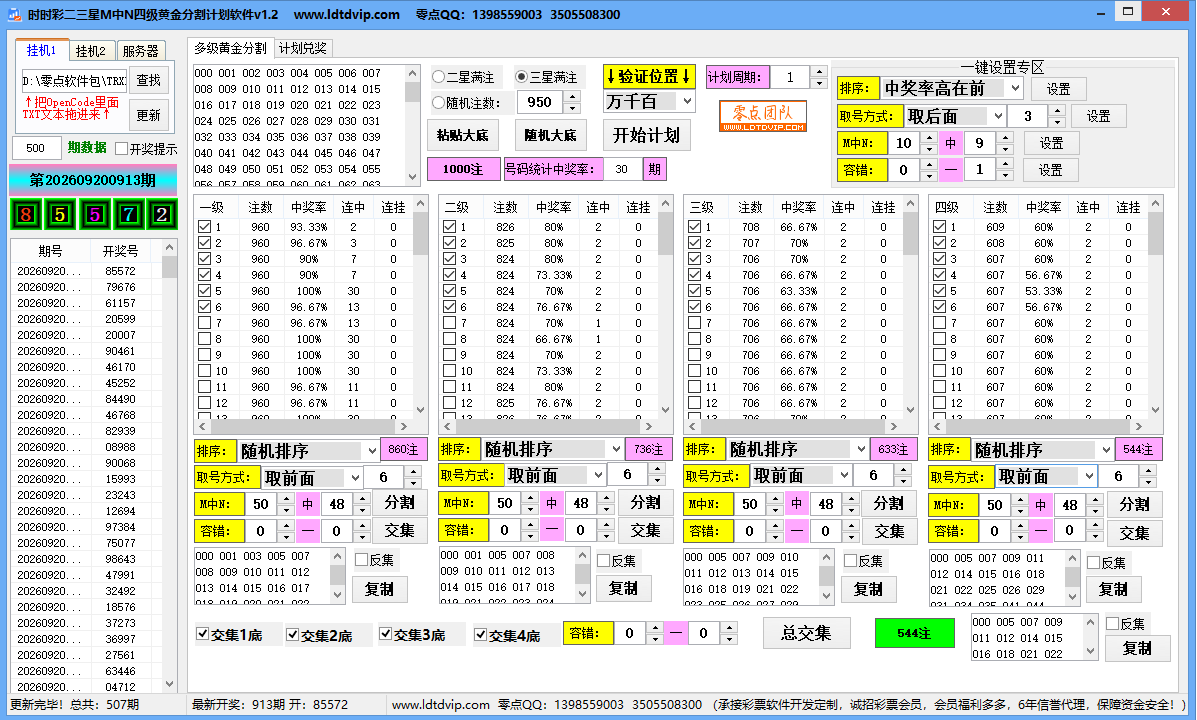Switch to the 计划兑奖 tab
This screenshot has width=1197, height=720.
point(302,48)
